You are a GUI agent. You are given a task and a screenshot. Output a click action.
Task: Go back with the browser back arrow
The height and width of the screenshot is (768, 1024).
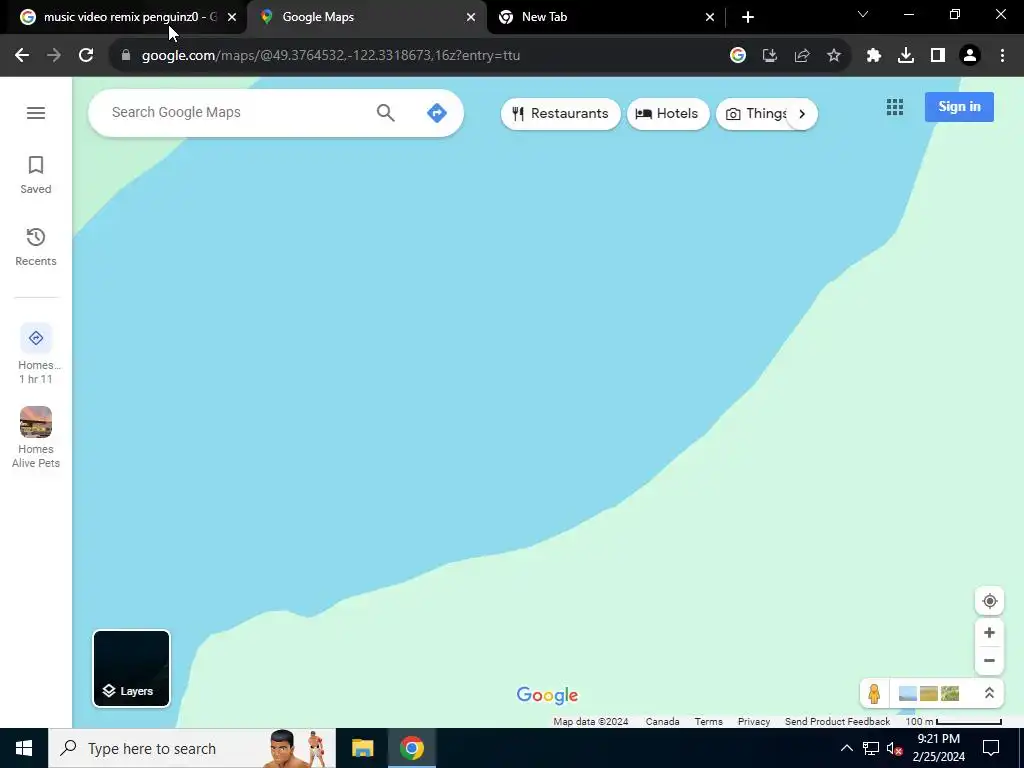pyautogui.click(x=22, y=56)
